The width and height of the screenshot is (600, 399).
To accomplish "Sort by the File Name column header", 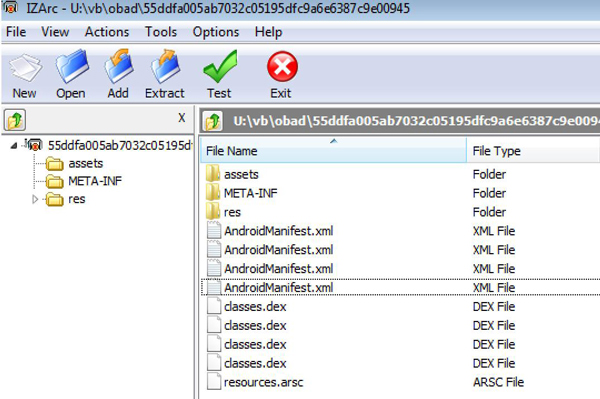I will (x=333, y=150).
